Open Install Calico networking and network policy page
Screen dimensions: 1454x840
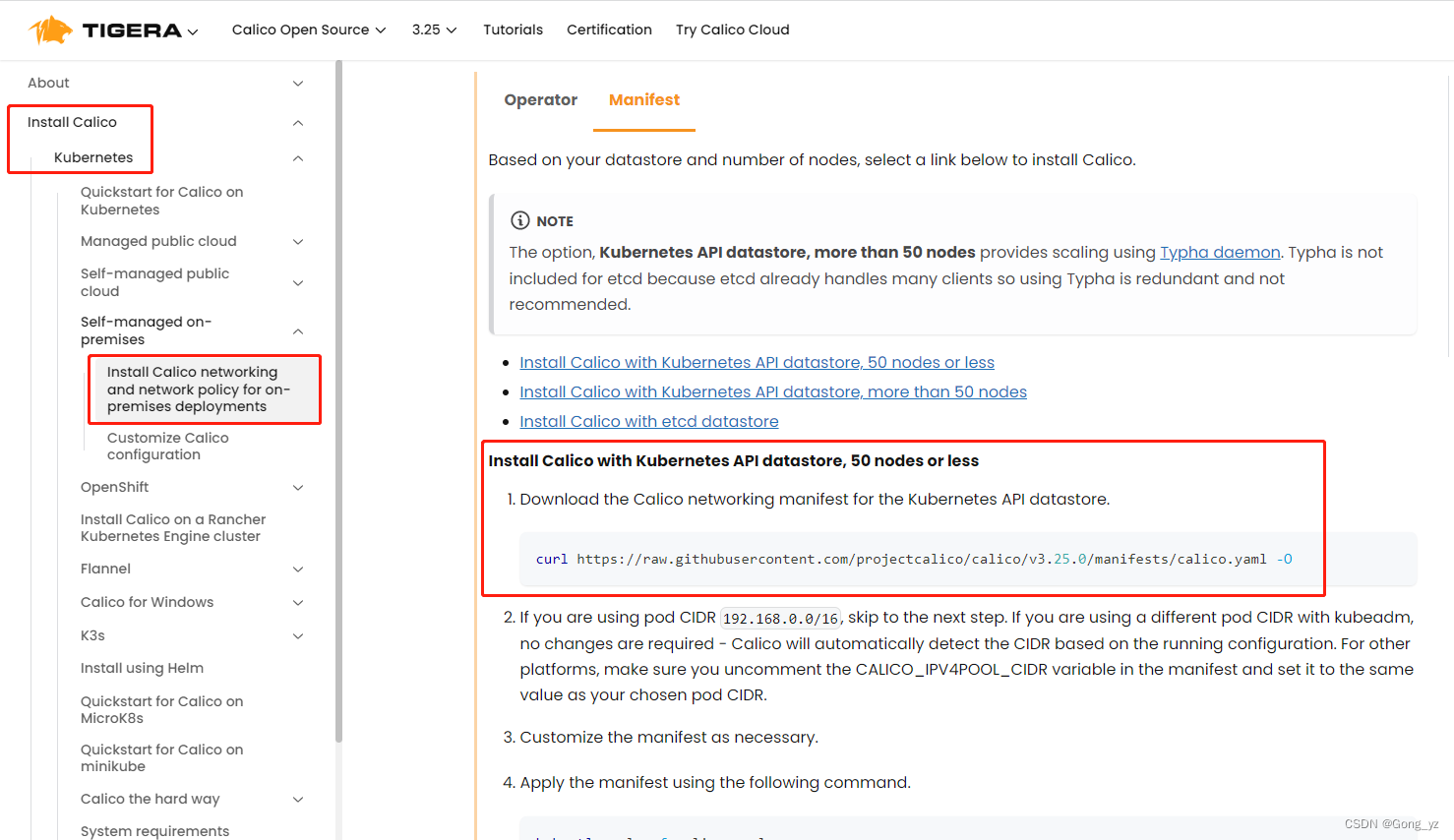click(199, 390)
